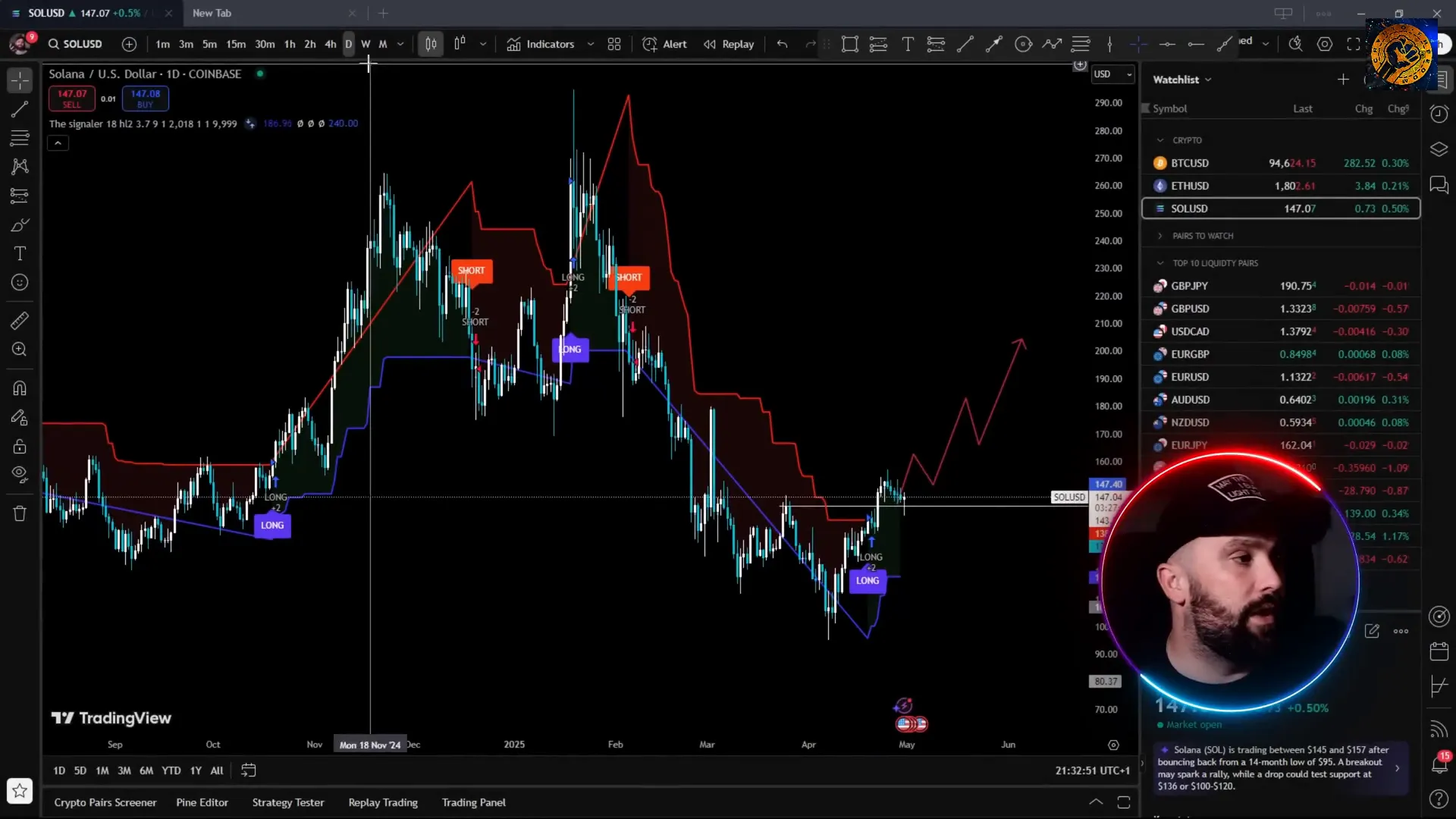Open the alerts clock icon panel
Viewport: 1456px width, 819px height.
pyautogui.click(x=1439, y=114)
